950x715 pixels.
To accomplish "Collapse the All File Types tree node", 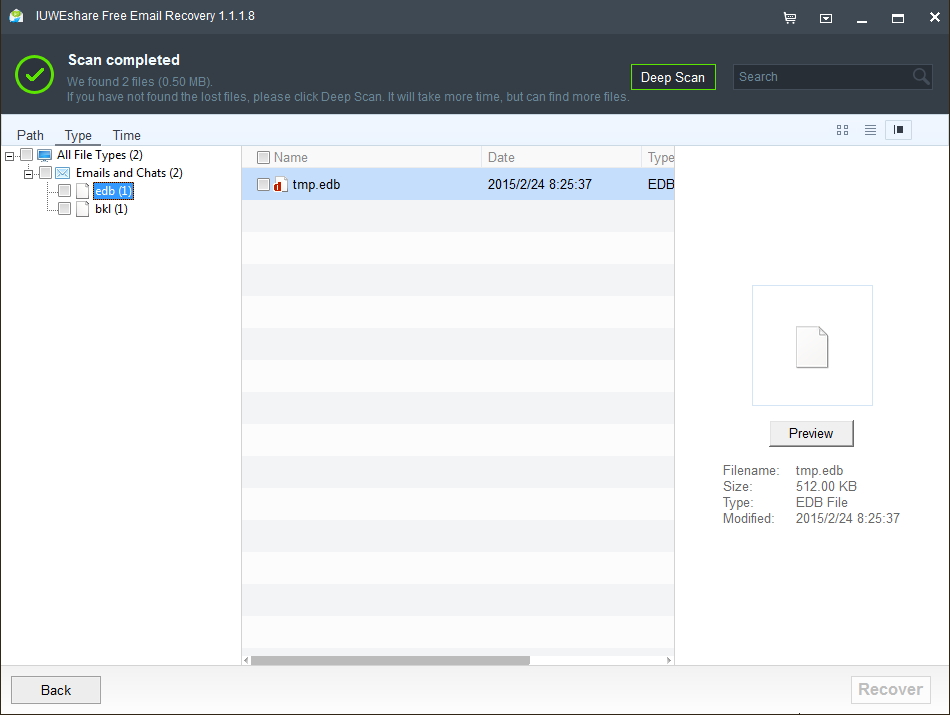I will tap(9, 156).
